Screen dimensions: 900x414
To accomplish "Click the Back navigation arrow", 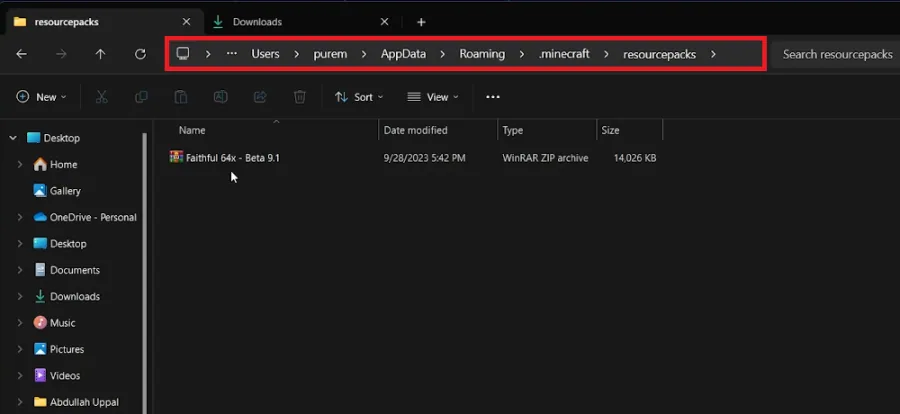I will tap(21, 54).
